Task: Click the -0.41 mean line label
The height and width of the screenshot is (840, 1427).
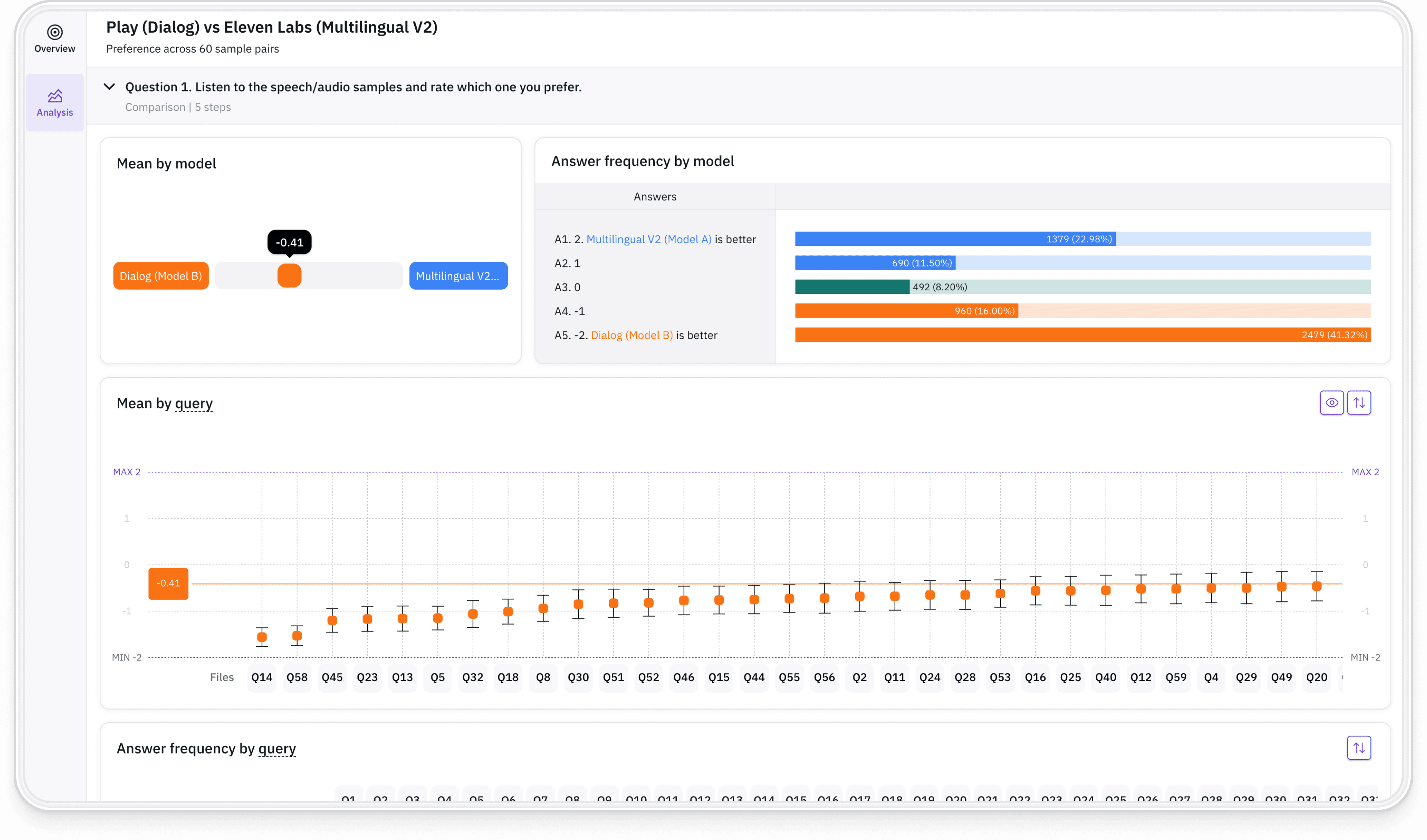Action: click(168, 583)
